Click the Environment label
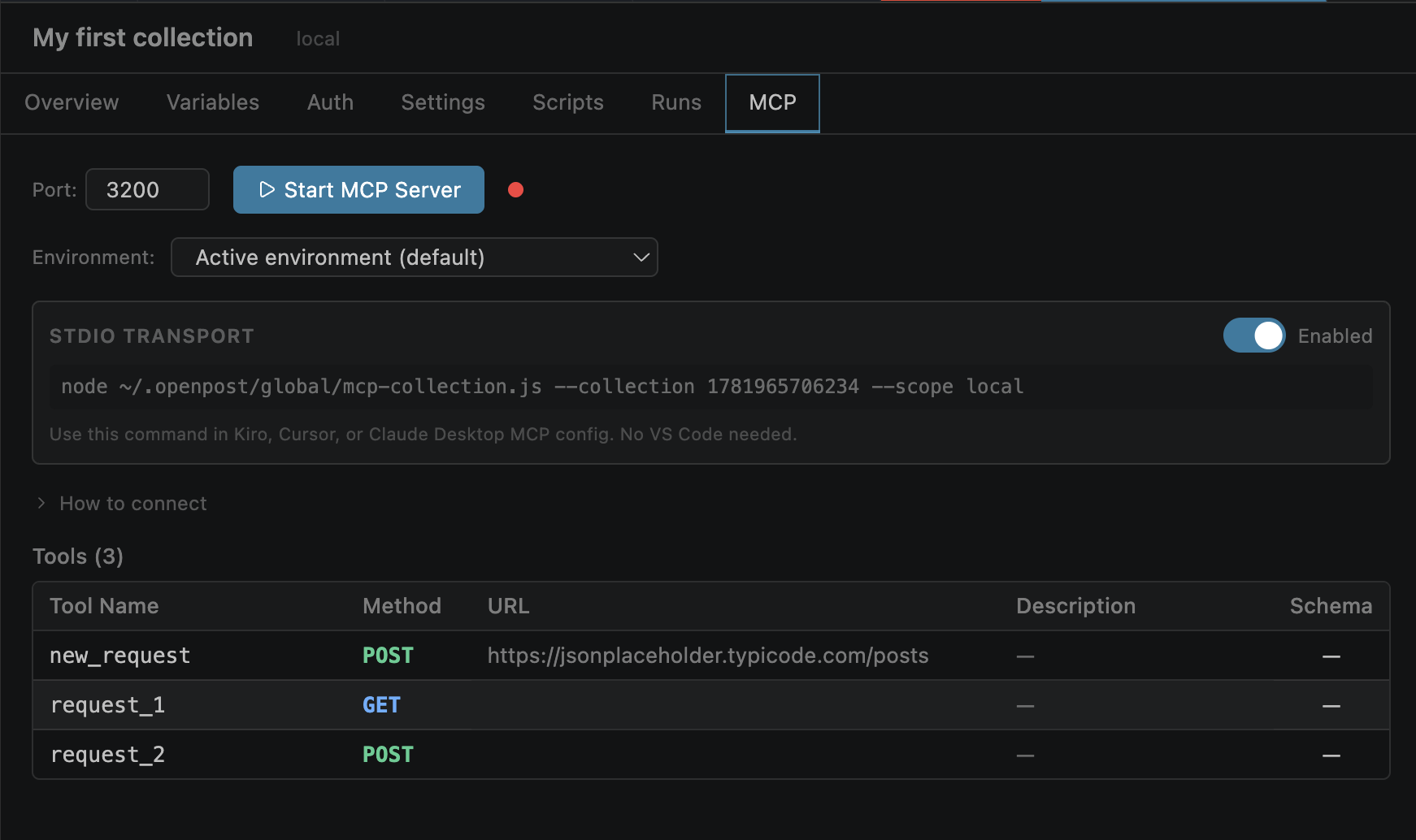The image size is (1416, 840). pyautogui.click(x=93, y=258)
